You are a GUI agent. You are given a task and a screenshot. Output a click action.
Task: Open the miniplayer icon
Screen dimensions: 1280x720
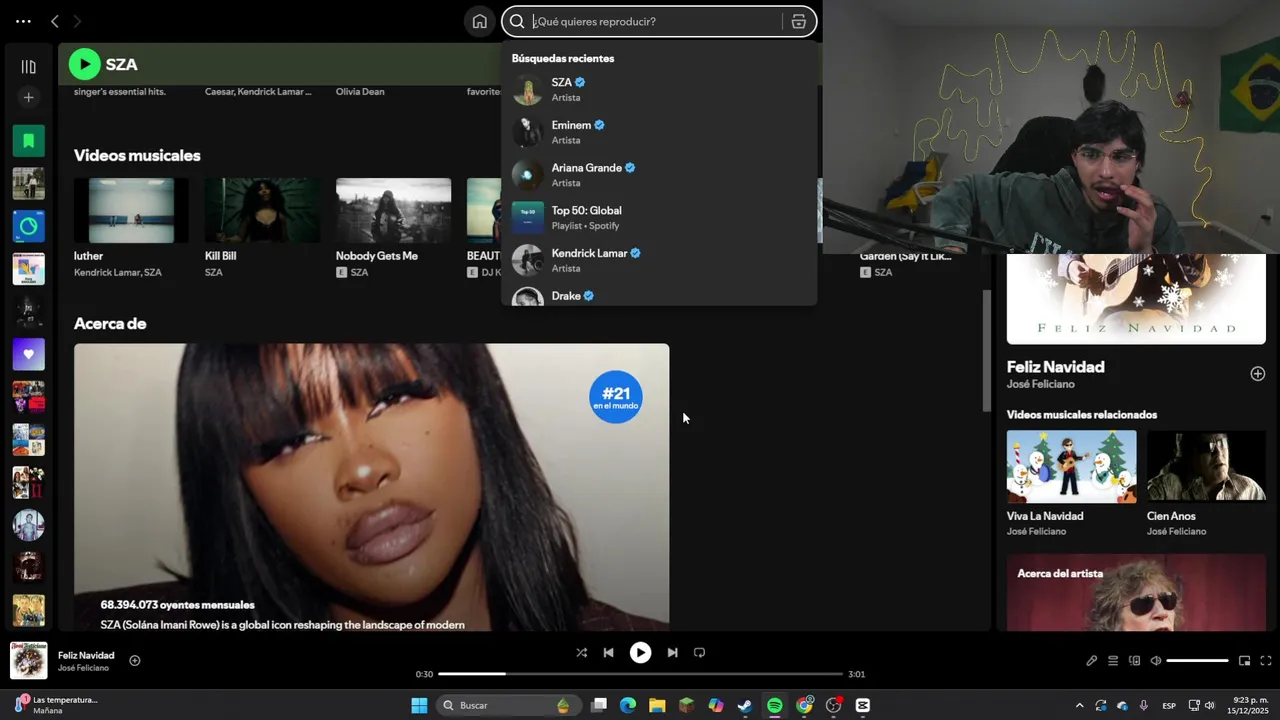click(1244, 661)
